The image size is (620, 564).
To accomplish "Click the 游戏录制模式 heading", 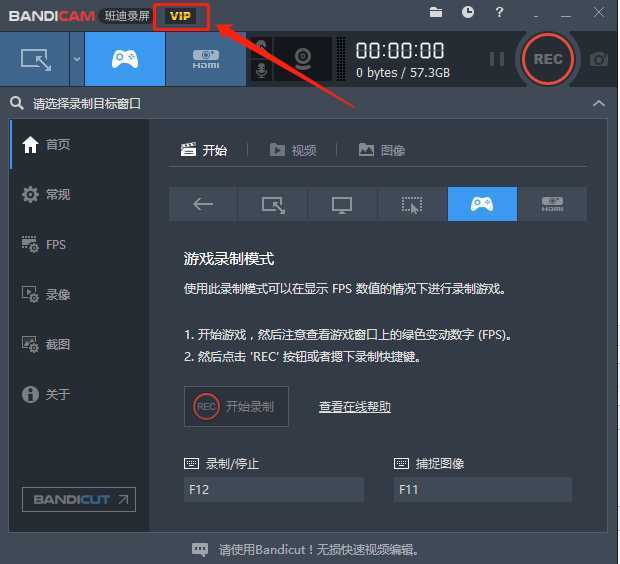I will (229, 259).
